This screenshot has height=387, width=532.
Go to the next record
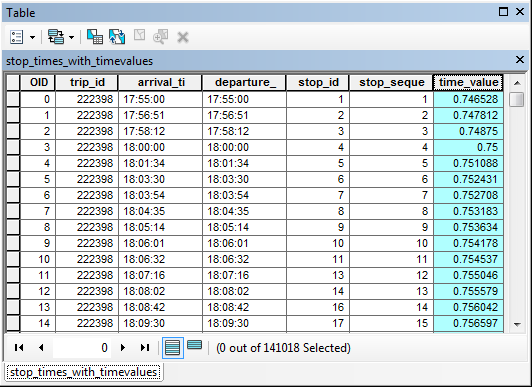pyautogui.click(x=123, y=347)
